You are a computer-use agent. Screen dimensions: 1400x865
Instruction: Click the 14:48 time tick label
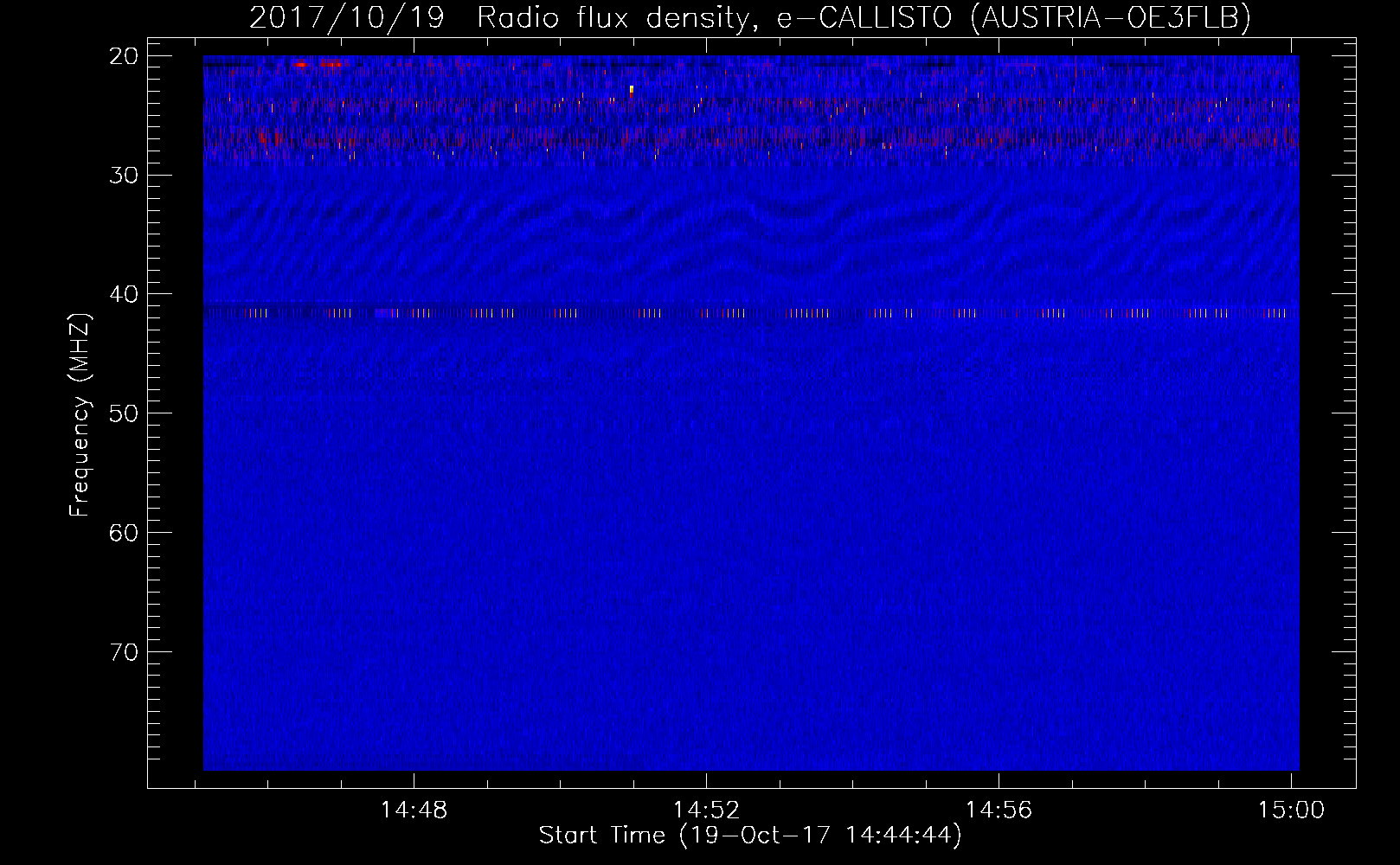pos(414,811)
